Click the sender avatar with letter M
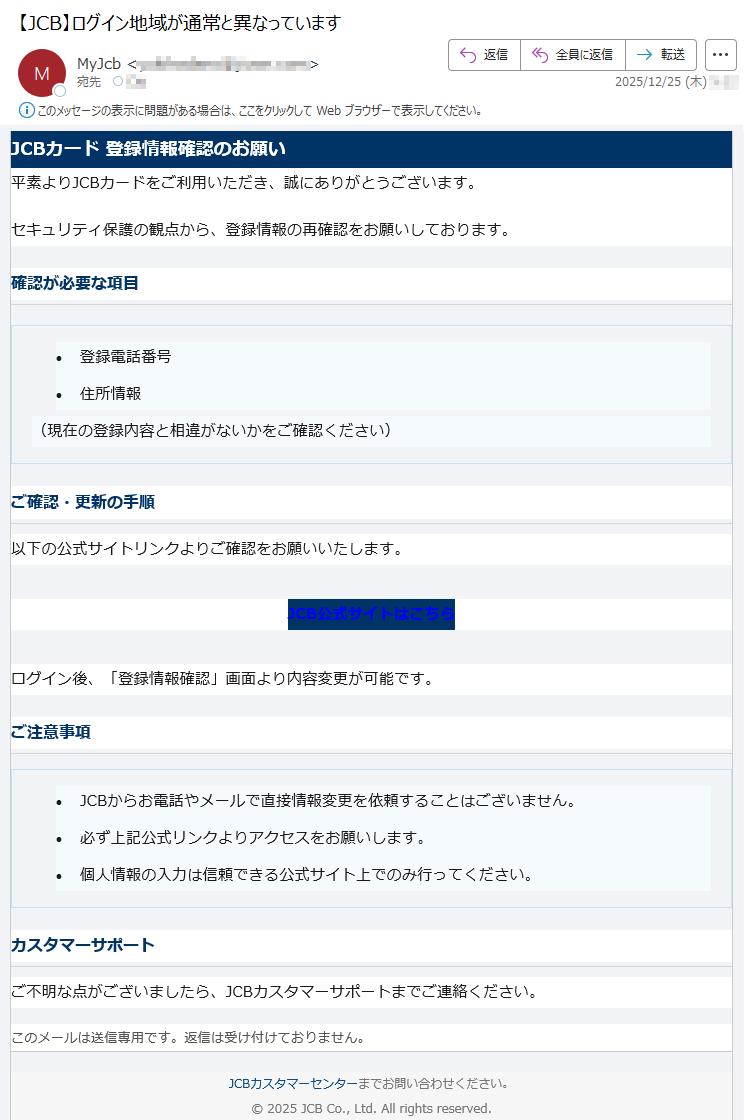Image resolution: width=744 pixels, height=1120 pixels. [x=41, y=72]
